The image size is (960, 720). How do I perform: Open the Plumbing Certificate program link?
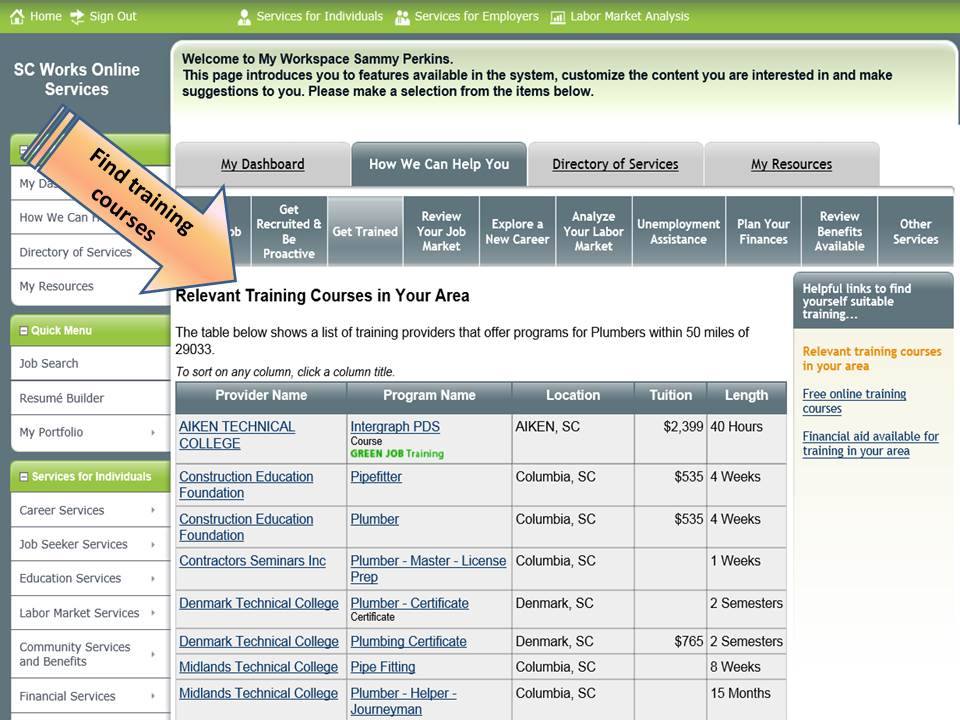(x=408, y=642)
